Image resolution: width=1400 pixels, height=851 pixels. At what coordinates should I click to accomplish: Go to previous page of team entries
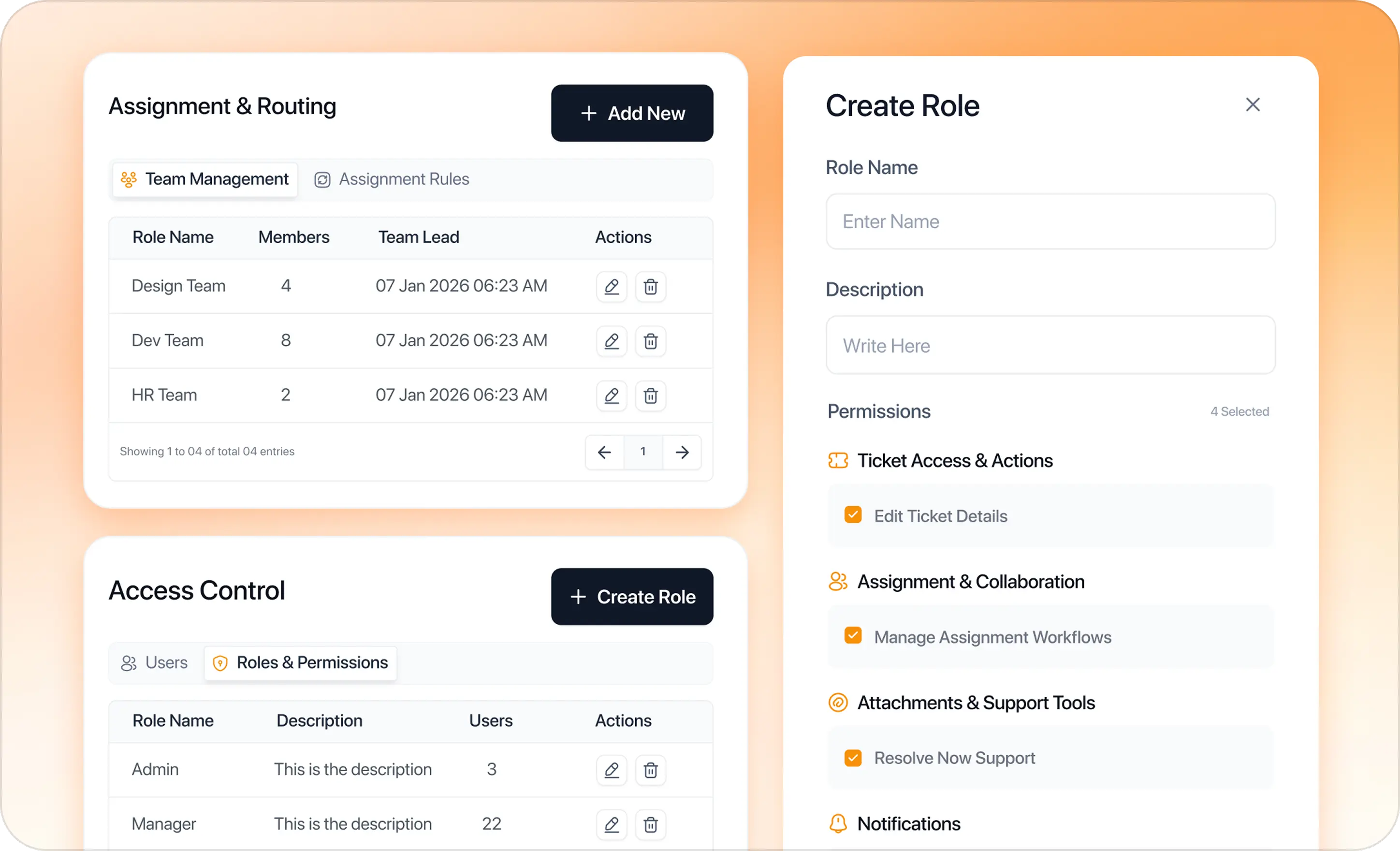coord(605,453)
